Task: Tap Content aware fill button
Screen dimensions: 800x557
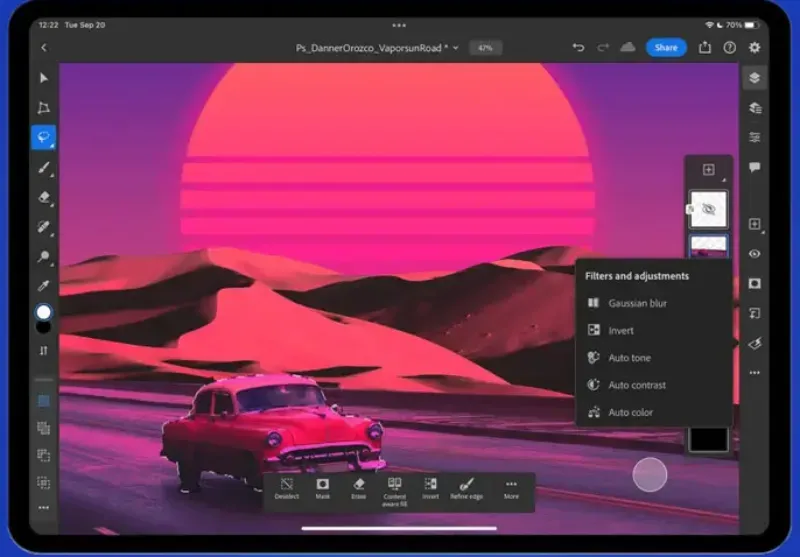Action: [x=394, y=492]
